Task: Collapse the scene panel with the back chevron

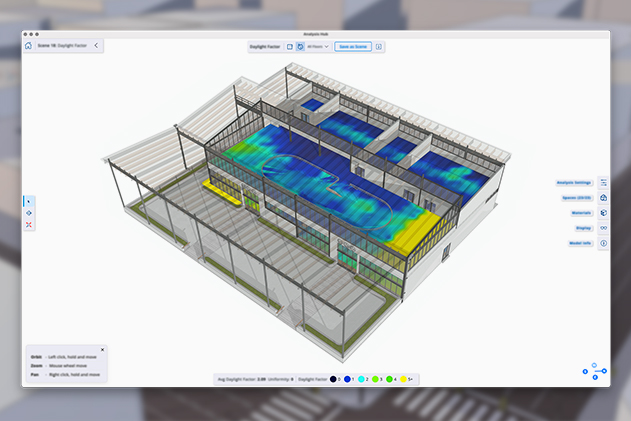Action: (96, 45)
